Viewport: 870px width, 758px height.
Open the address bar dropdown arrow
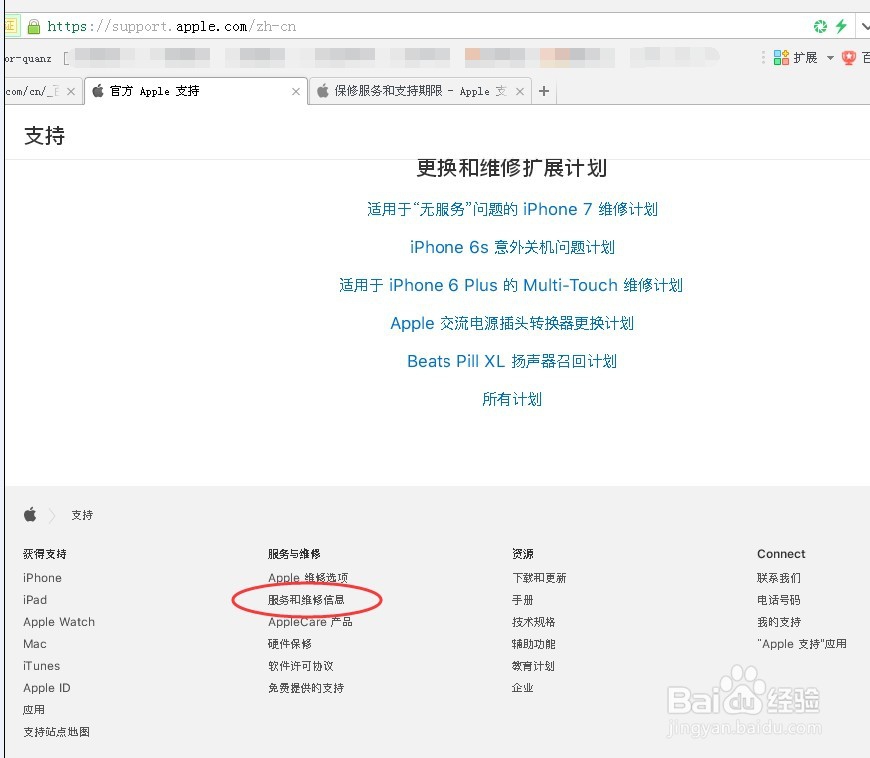(x=865, y=26)
